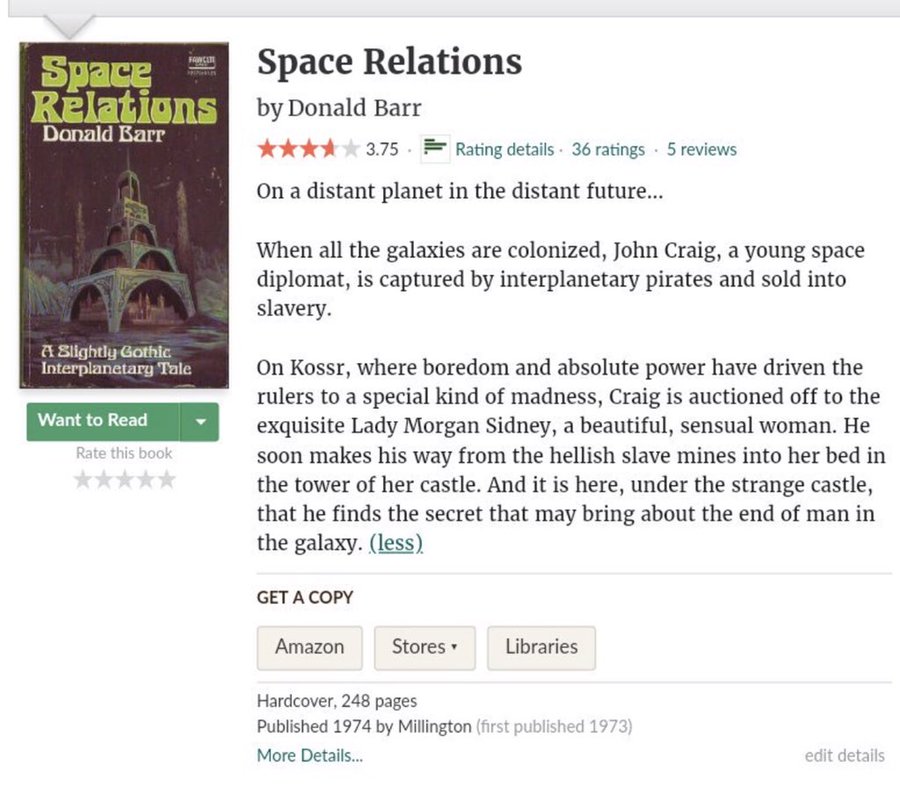Click the rating details chart icon
The image size is (900, 786).
434,148
